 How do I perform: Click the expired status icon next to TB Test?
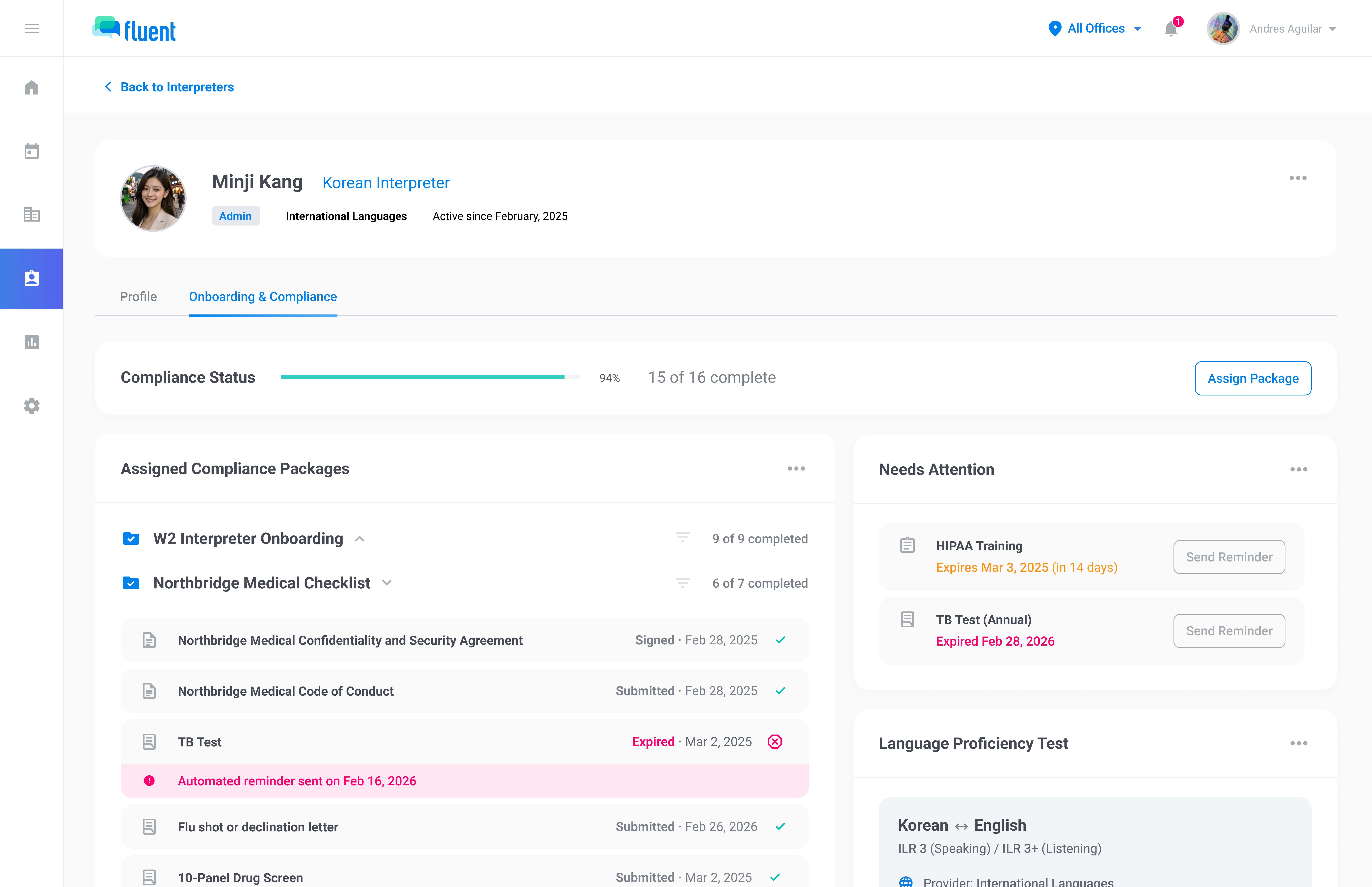(x=775, y=742)
